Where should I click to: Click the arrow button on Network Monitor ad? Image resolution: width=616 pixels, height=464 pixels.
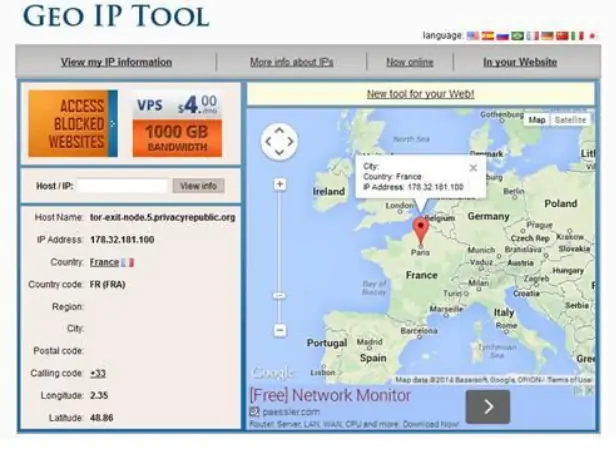pyautogui.click(x=488, y=407)
